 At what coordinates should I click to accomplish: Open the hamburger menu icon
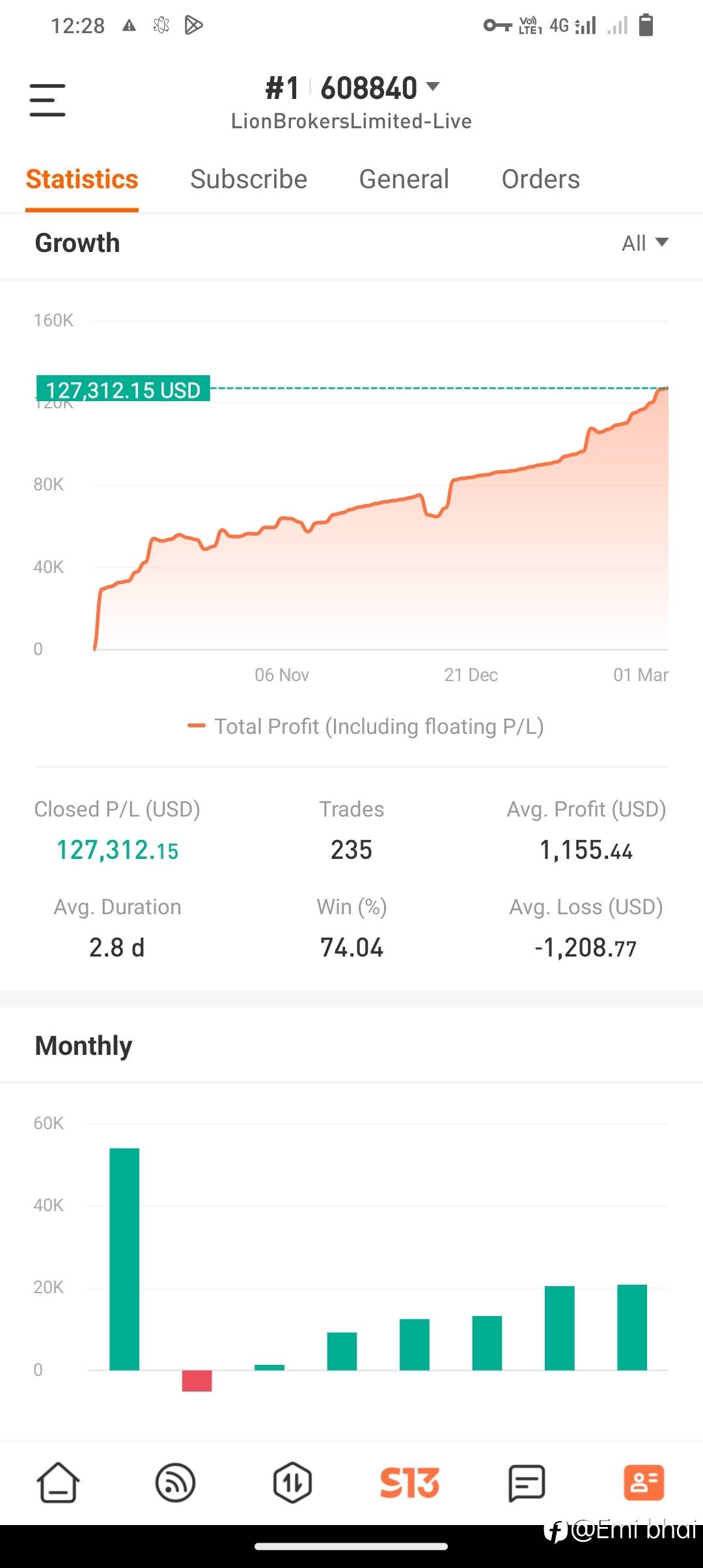[48, 100]
